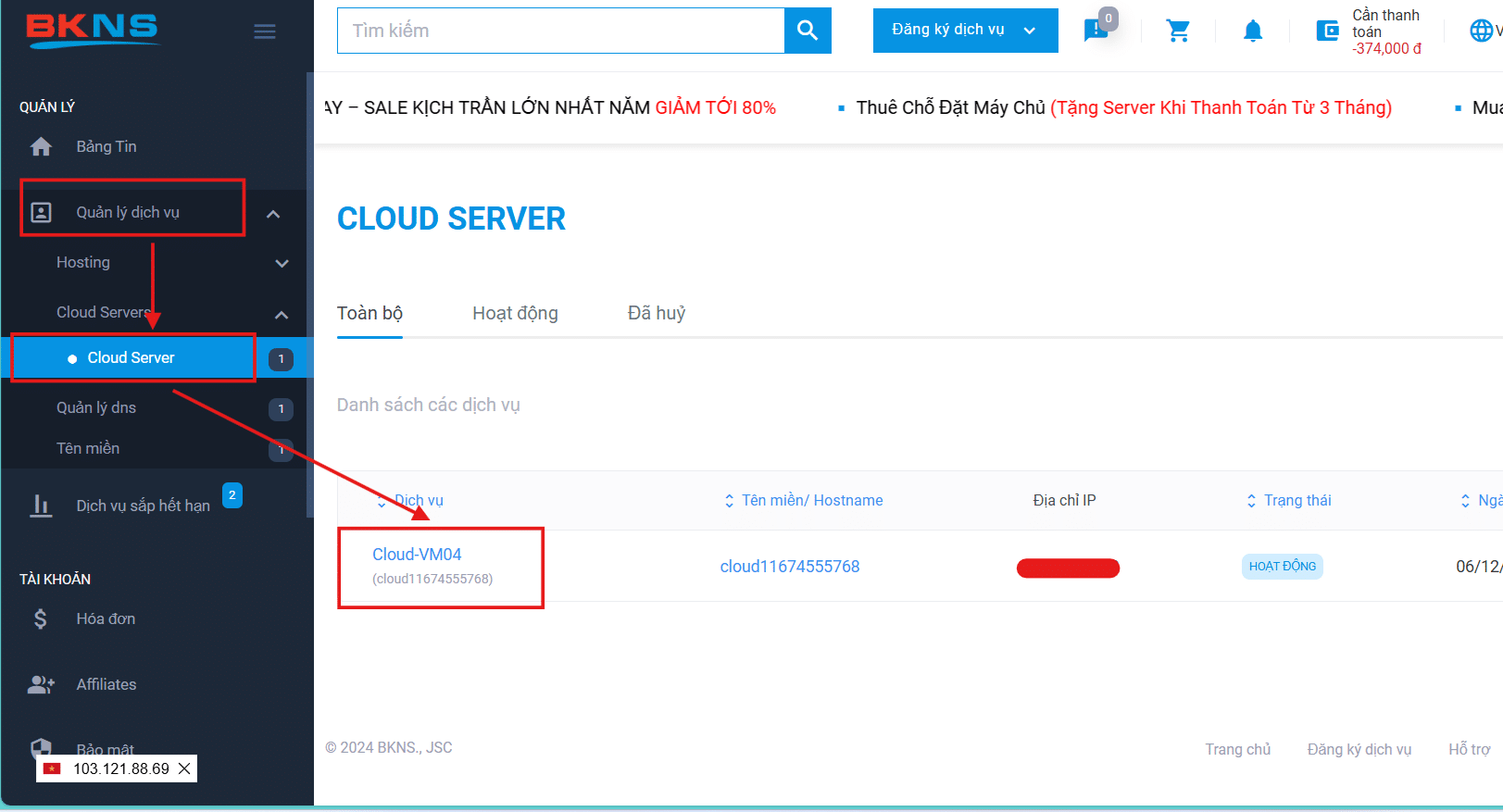
Task: Click the wallet icon for payment balance
Action: pos(1328,31)
